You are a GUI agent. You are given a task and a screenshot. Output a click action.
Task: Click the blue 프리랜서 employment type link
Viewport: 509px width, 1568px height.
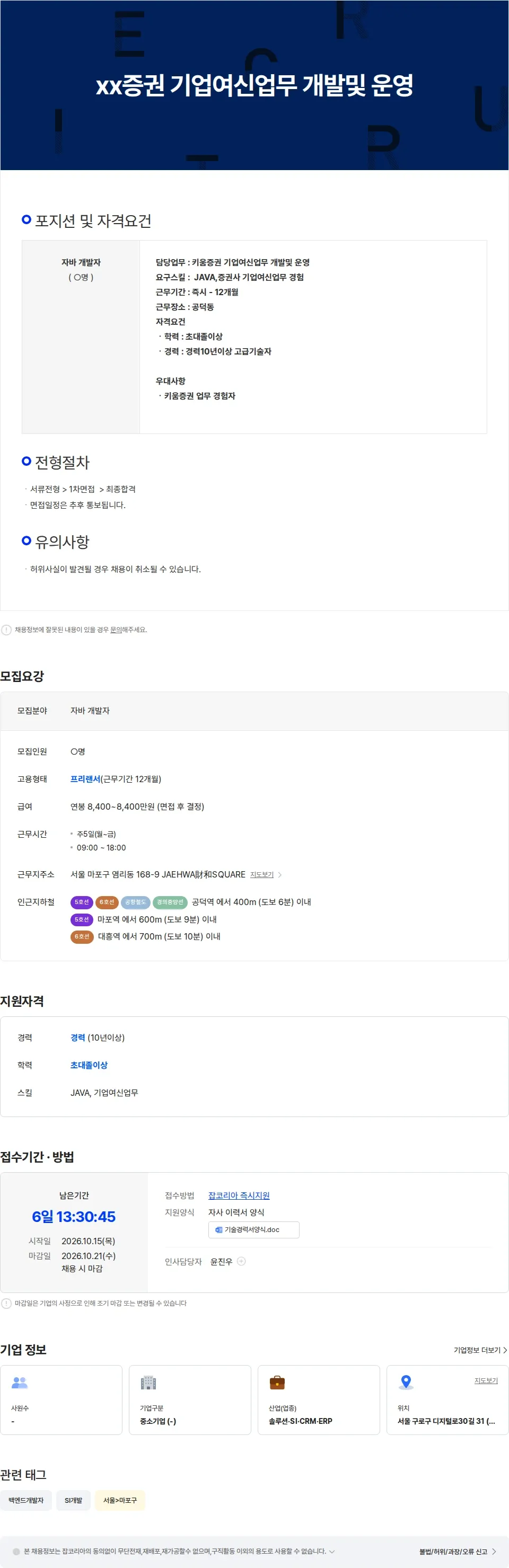tap(85, 779)
